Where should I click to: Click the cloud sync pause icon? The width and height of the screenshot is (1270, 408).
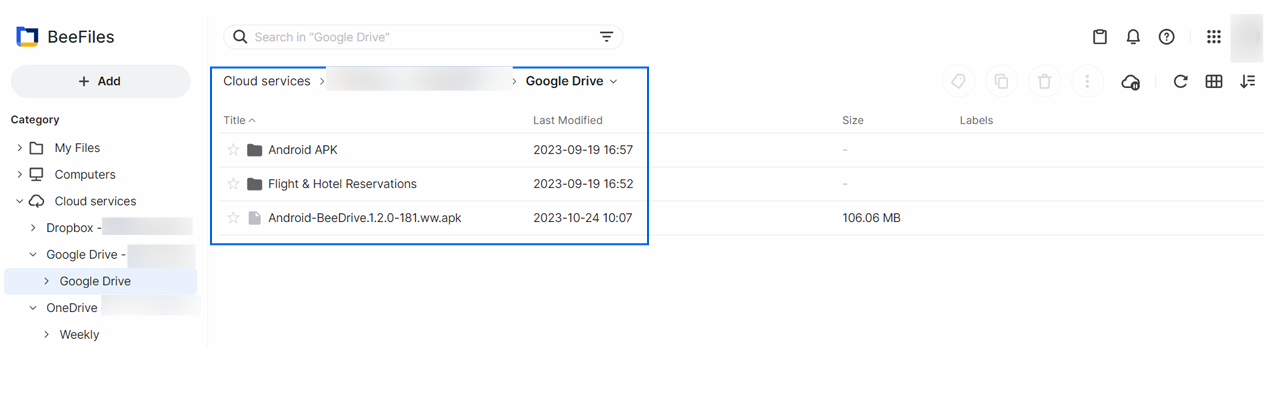tap(1131, 82)
